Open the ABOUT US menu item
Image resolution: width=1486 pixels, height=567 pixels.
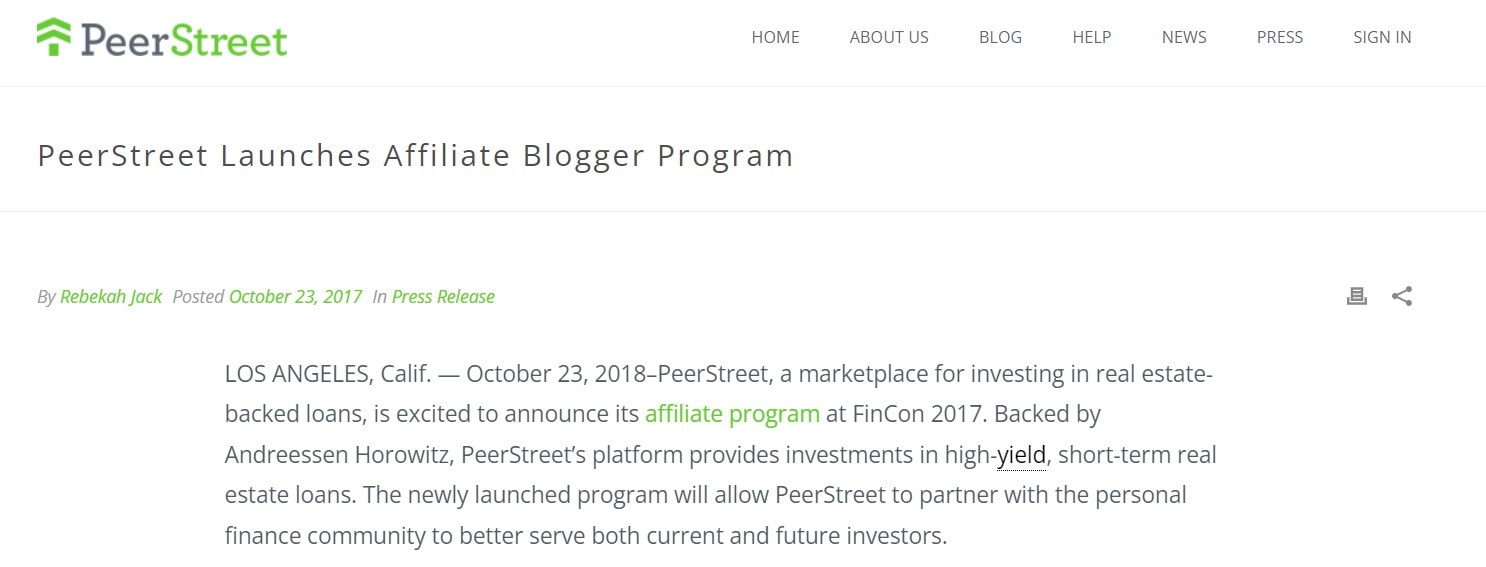point(889,37)
